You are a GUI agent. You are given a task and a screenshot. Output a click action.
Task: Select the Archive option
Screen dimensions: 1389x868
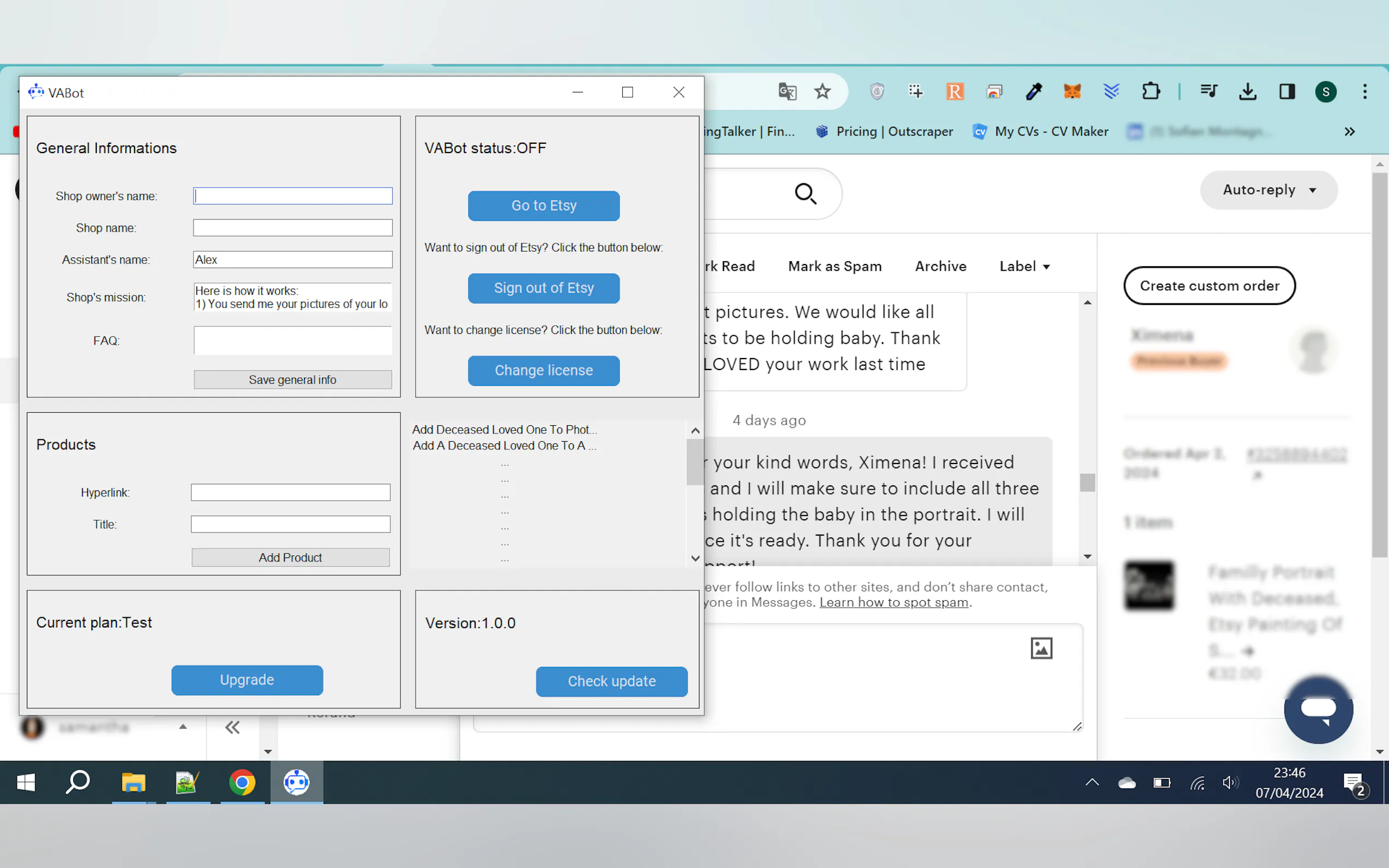[x=940, y=266]
